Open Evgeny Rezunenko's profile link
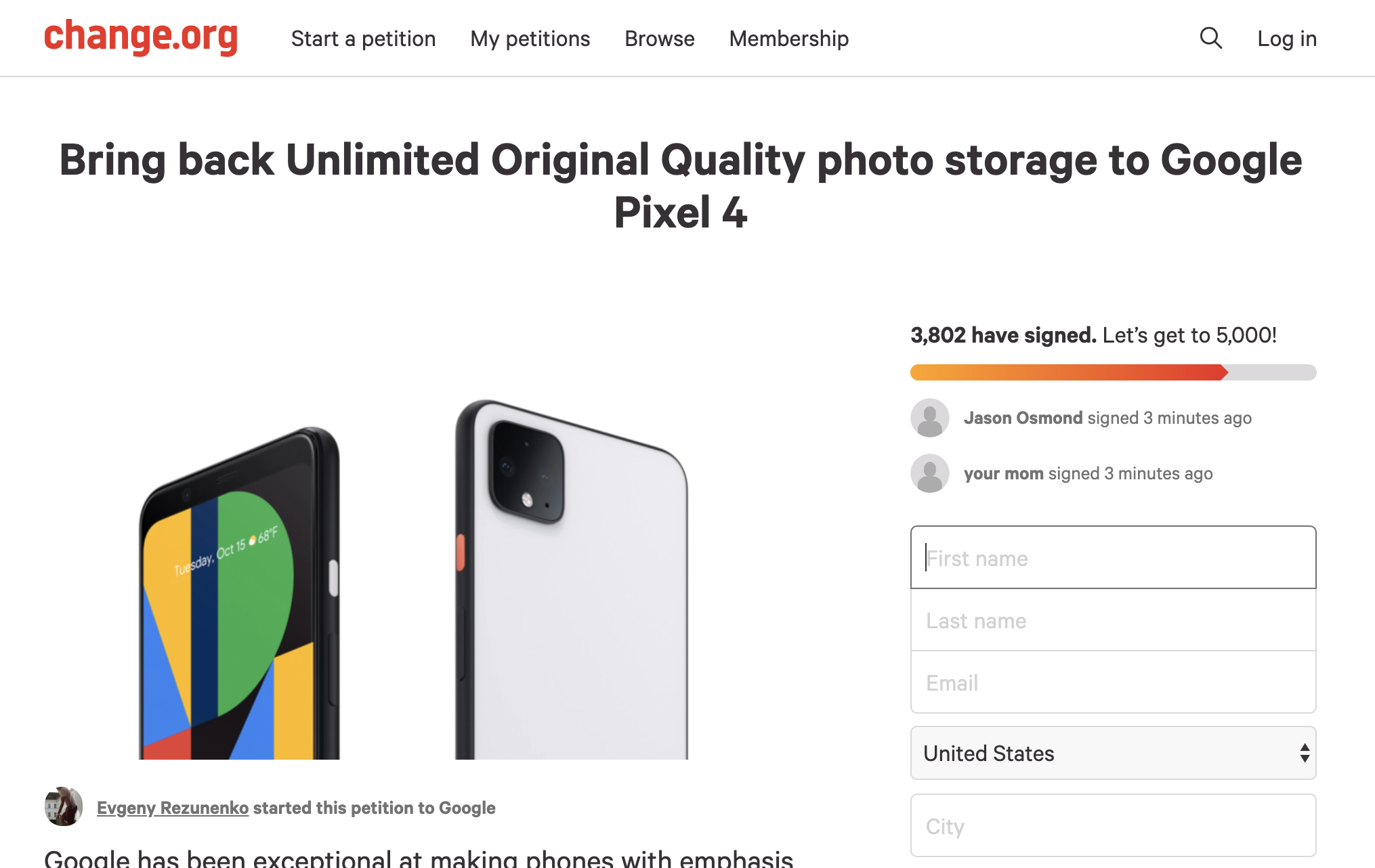Screen dimensions: 1375x868 tap(173, 808)
